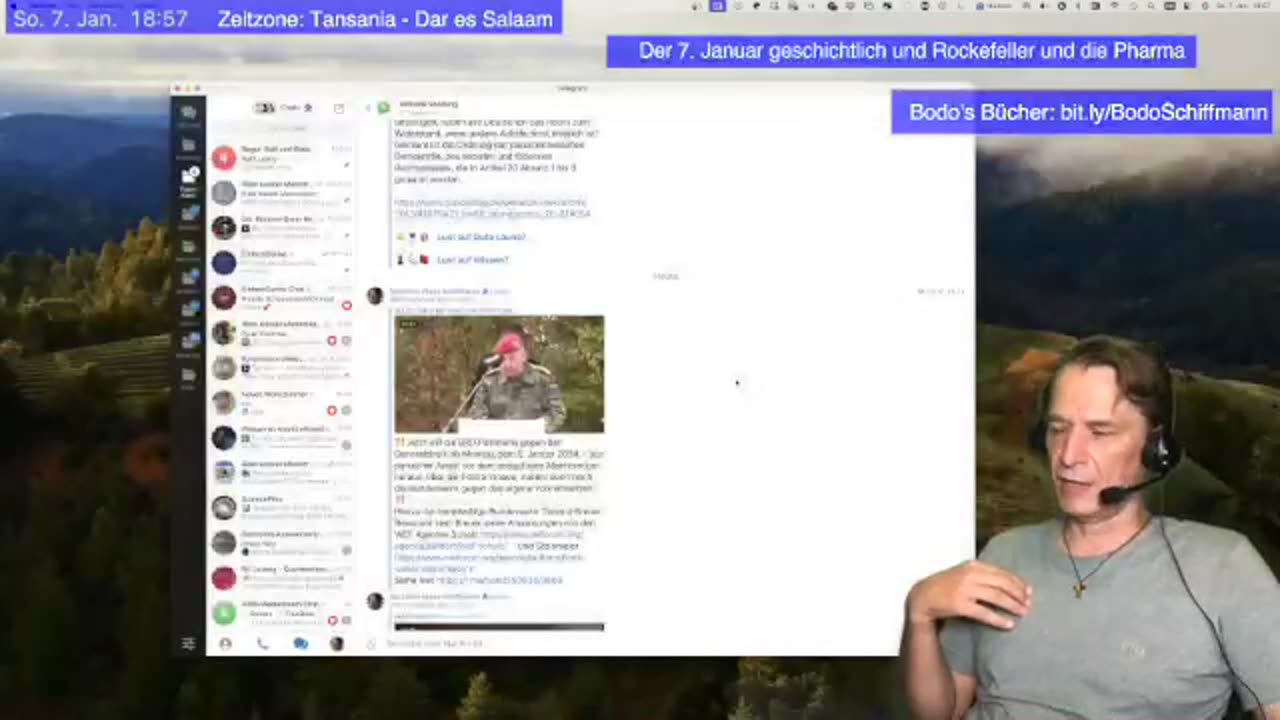Click the sliders icon in Telegram's dark sidebar
Image resolution: width=1280 pixels, height=720 pixels.
(188, 644)
